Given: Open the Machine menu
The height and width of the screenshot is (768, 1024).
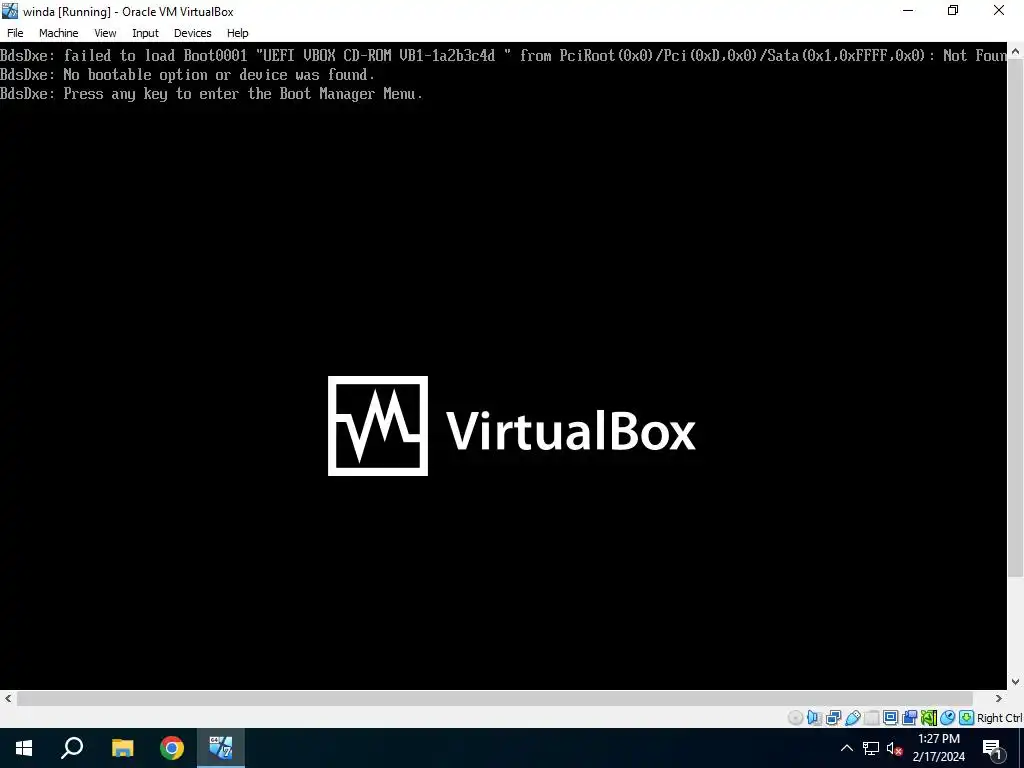Looking at the screenshot, I should pos(58,33).
